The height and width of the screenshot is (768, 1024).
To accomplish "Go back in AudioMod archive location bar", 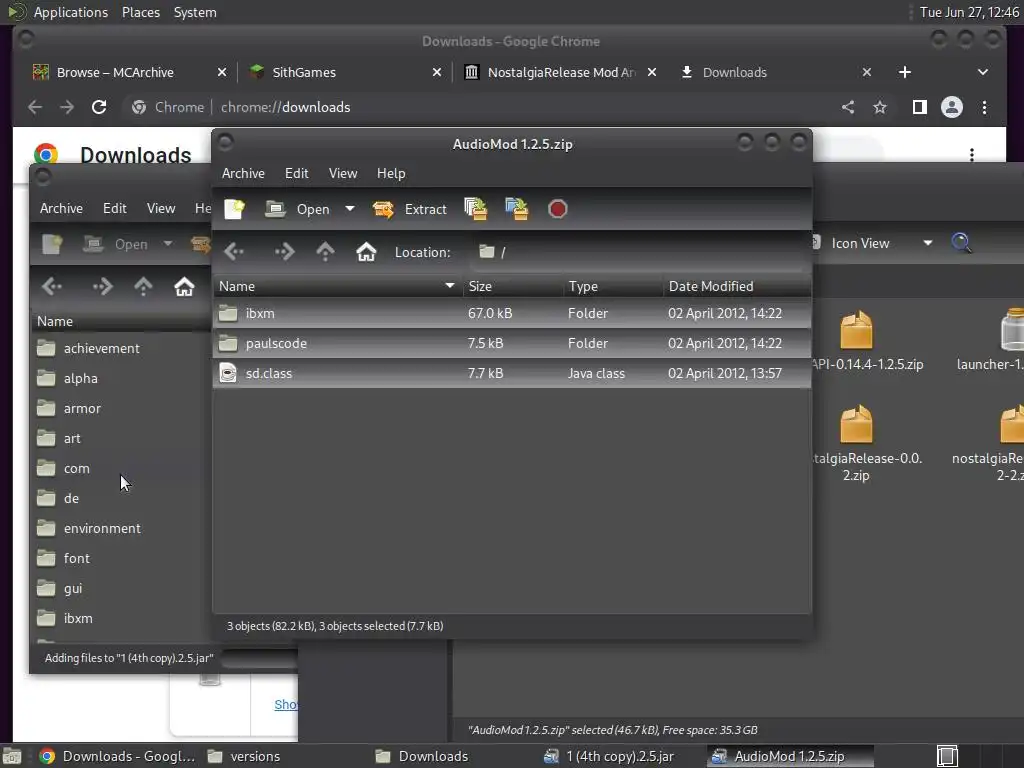I will pyautogui.click(x=234, y=251).
